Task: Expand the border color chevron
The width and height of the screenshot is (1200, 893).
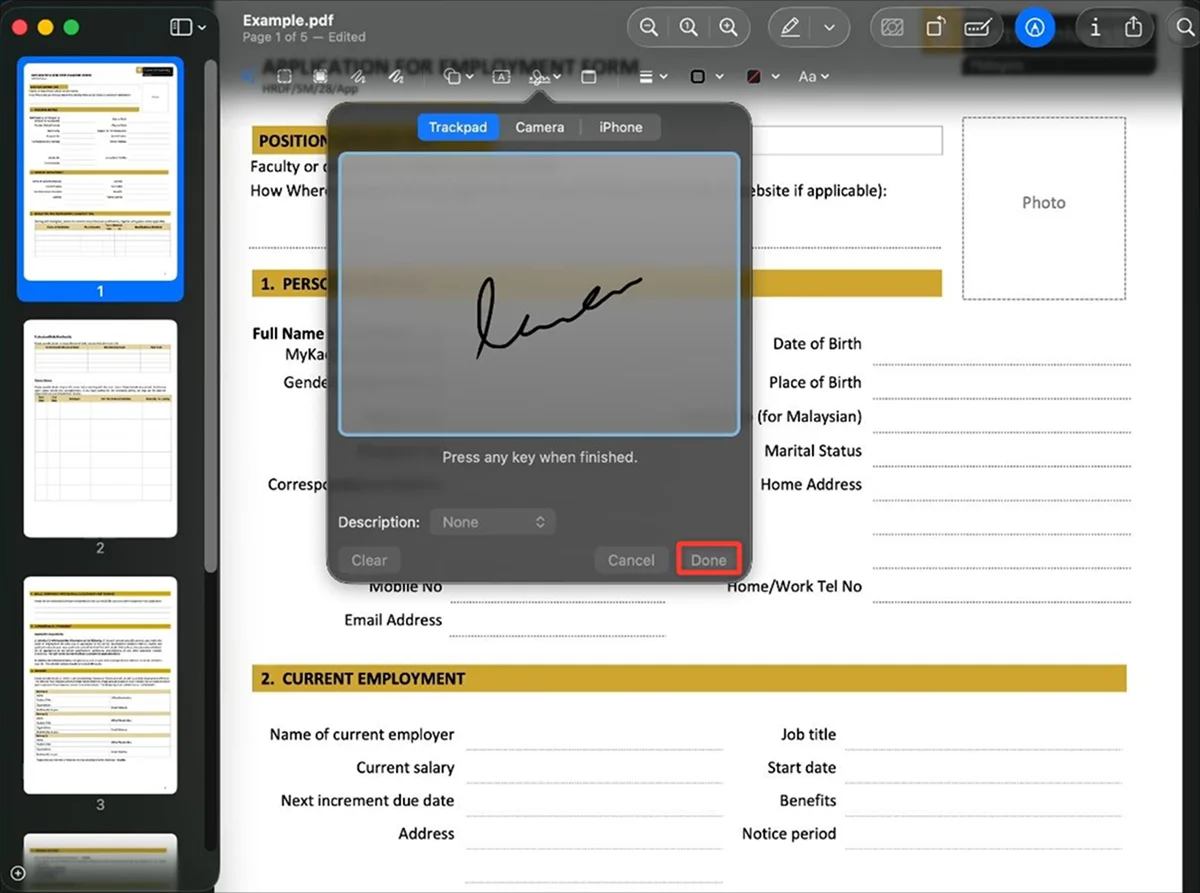Action: click(719, 77)
